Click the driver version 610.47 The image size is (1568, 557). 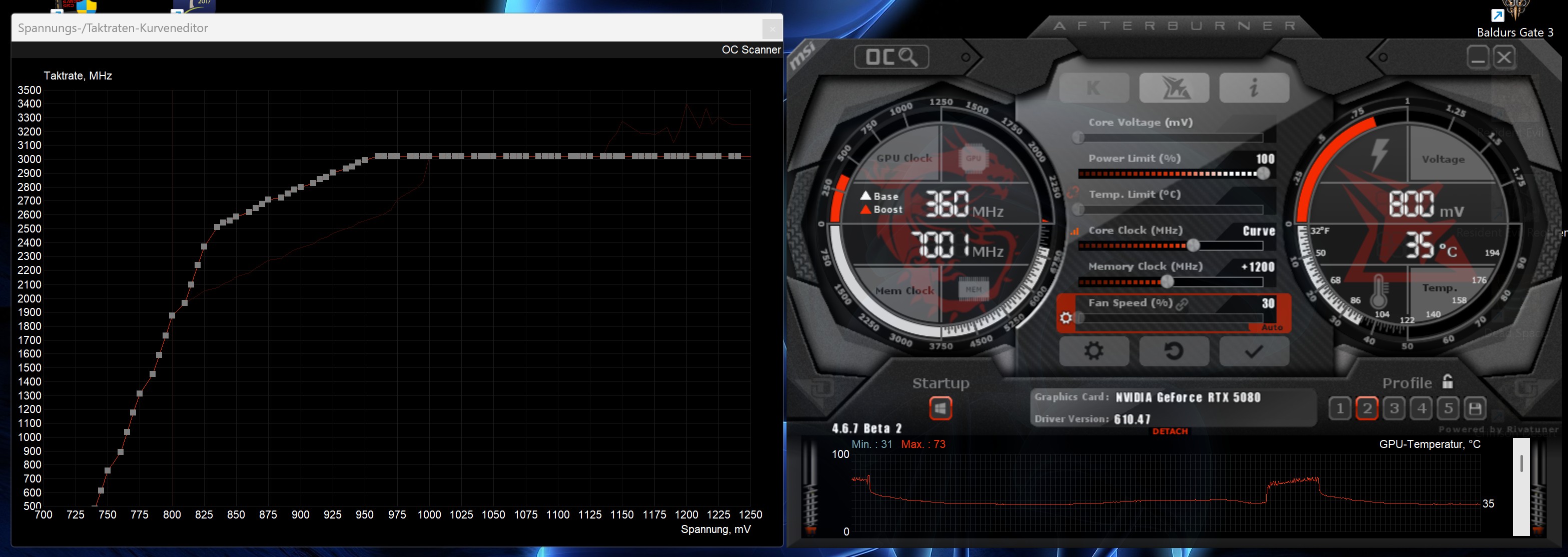1132,419
